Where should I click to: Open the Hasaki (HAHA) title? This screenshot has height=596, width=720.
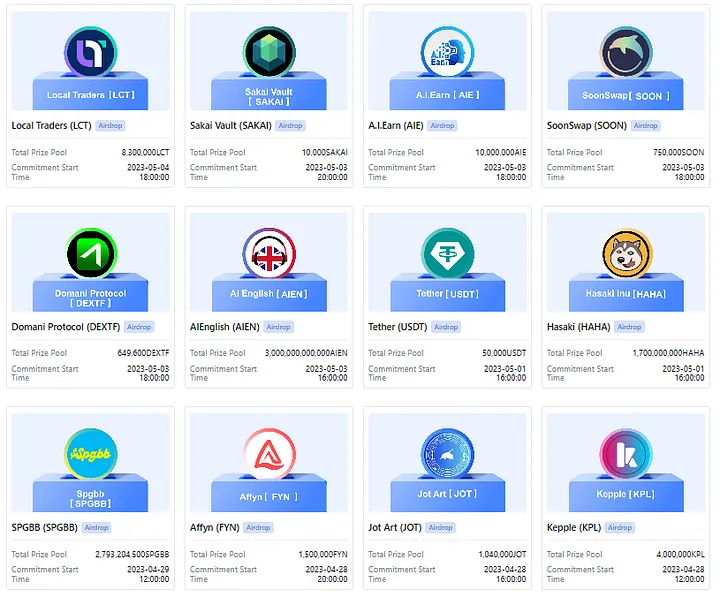click(x=579, y=327)
